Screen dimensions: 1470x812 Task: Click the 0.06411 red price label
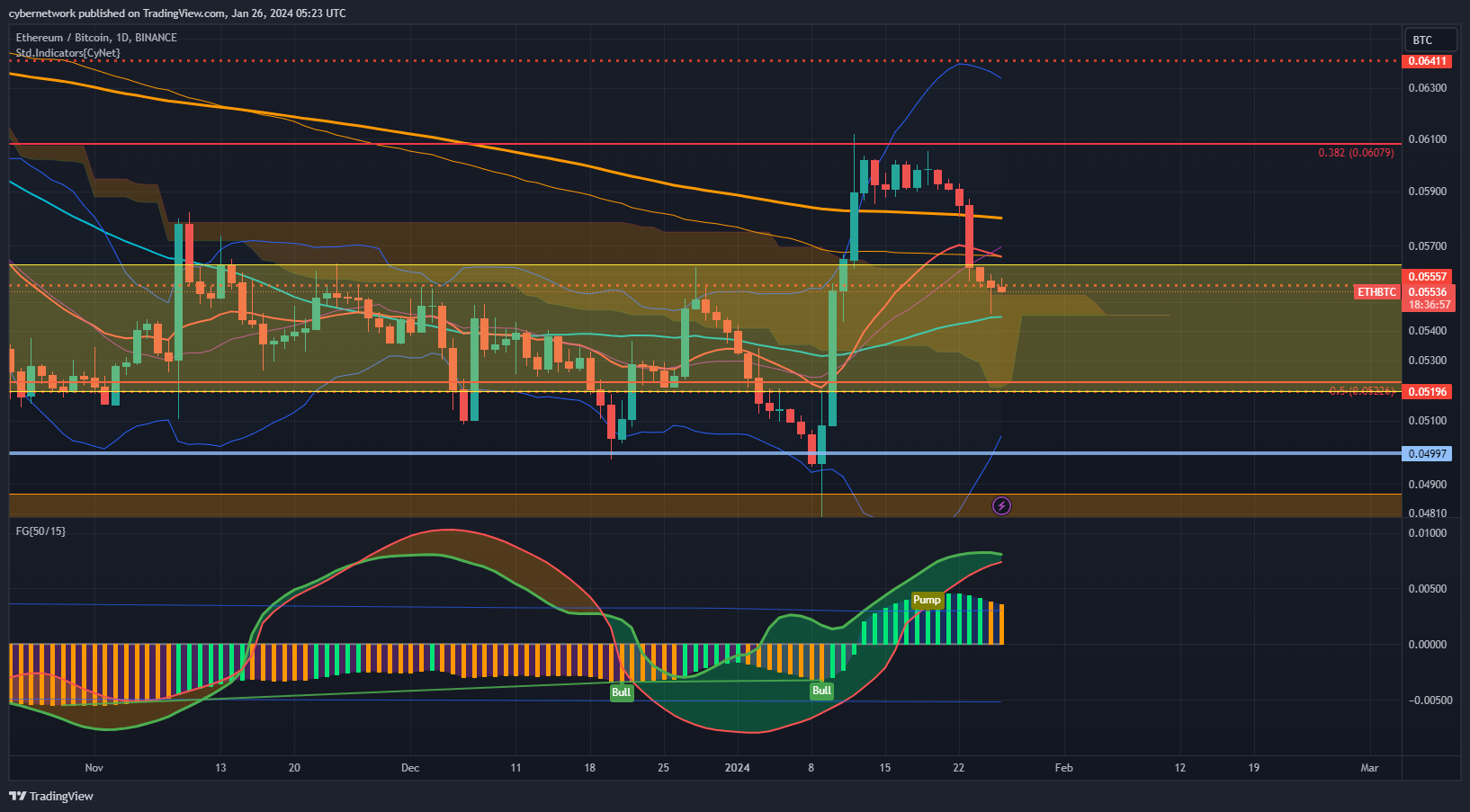pyautogui.click(x=1428, y=61)
